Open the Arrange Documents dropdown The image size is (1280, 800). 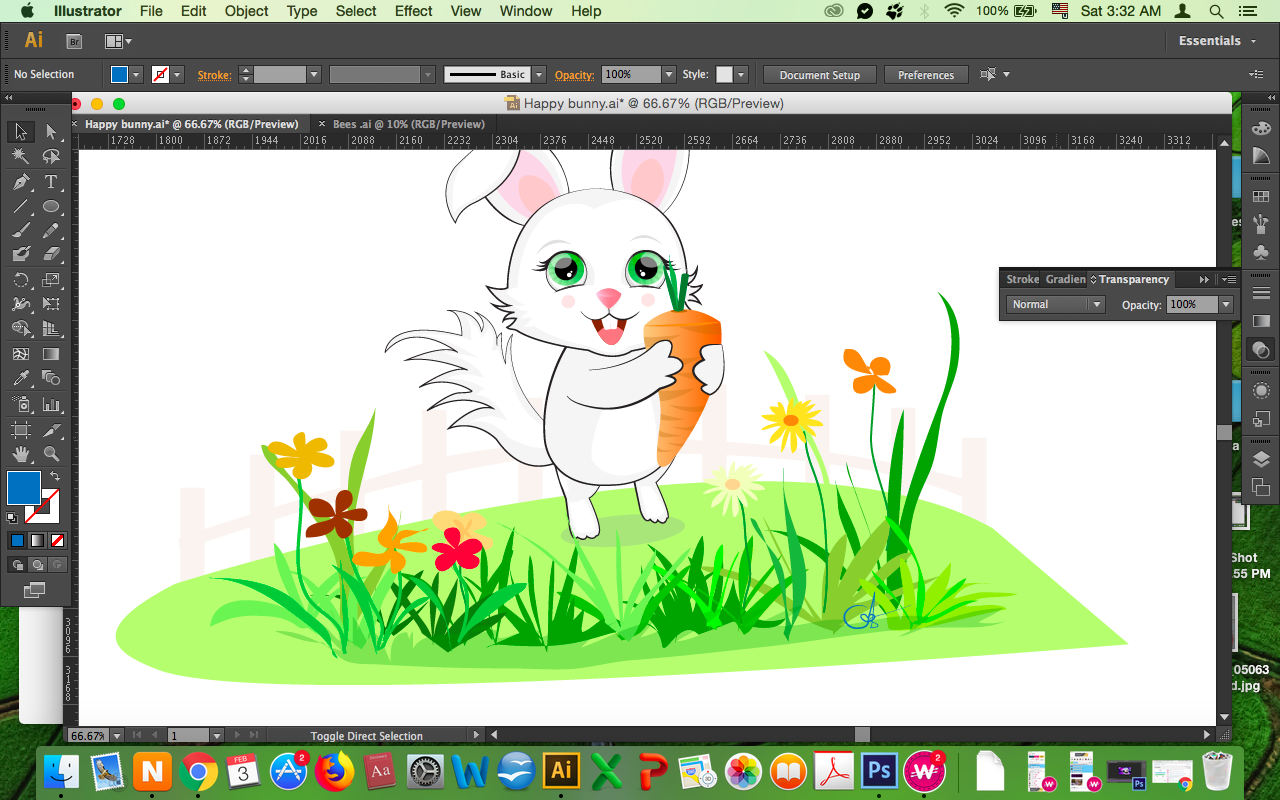click(118, 41)
